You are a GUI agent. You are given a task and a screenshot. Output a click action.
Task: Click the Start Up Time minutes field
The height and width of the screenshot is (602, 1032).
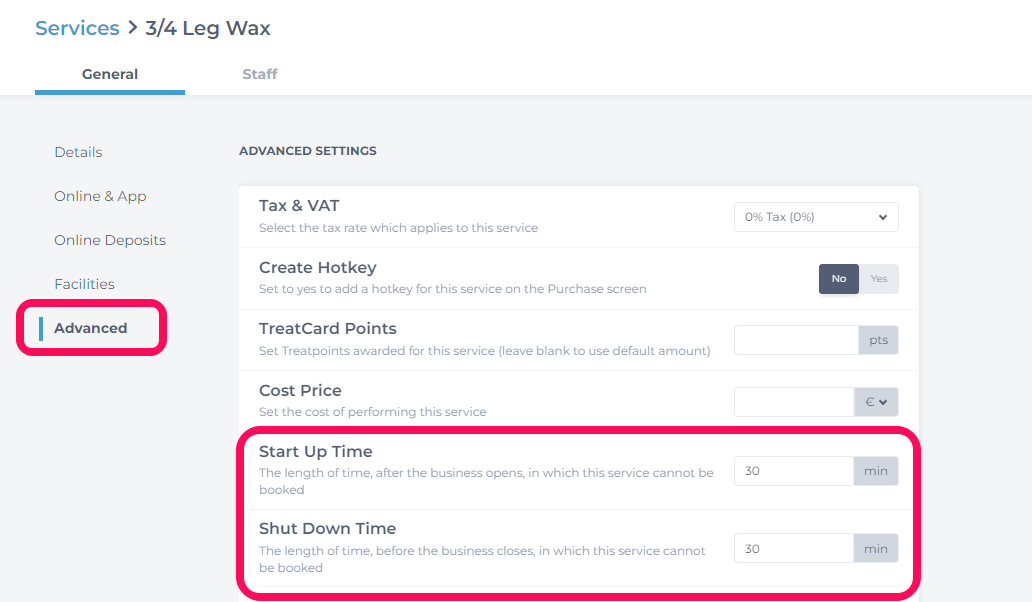click(x=794, y=471)
